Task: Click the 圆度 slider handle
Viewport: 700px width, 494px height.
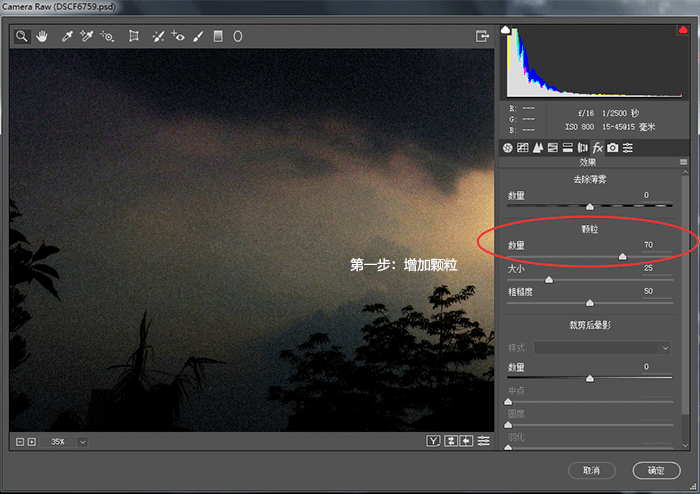Action: coord(508,425)
